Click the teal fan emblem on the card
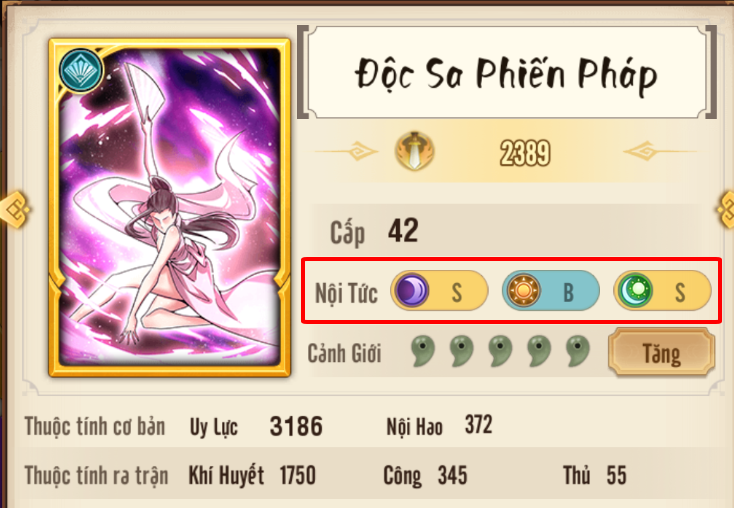Screen dimensions: 734x508 (81, 70)
